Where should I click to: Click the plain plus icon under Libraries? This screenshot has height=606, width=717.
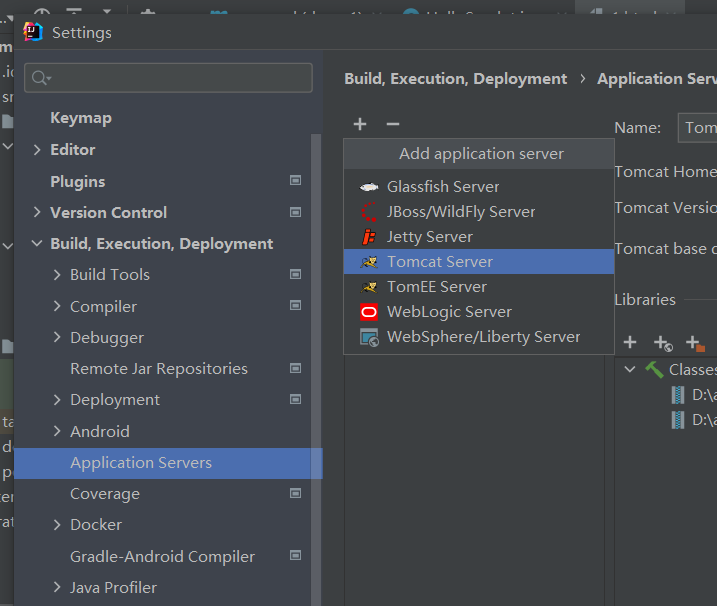(x=630, y=343)
